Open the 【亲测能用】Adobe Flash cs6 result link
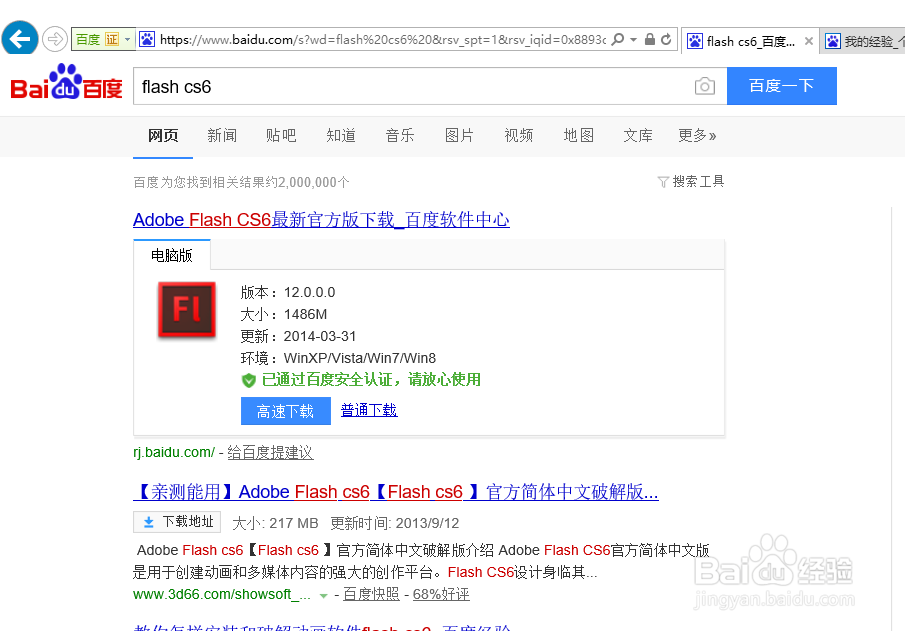Viewport: 905px width, 631px height. tap(396, 492)
